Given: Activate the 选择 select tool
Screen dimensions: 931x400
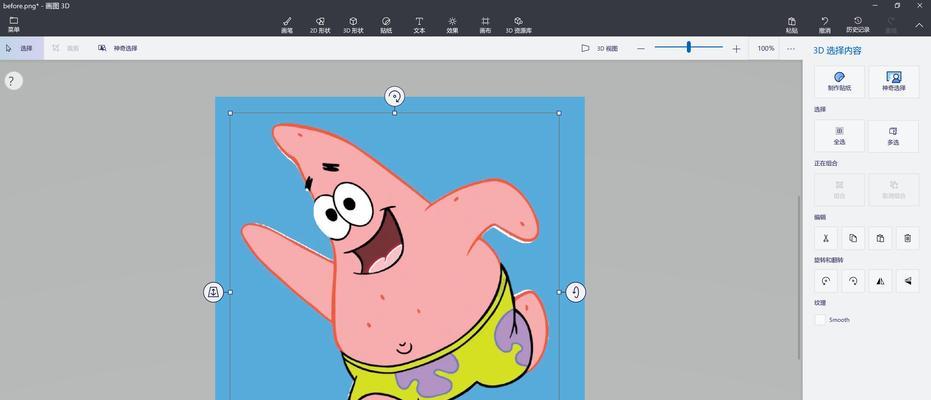Looking at the screenshot, I should click(x=21, y=48).
